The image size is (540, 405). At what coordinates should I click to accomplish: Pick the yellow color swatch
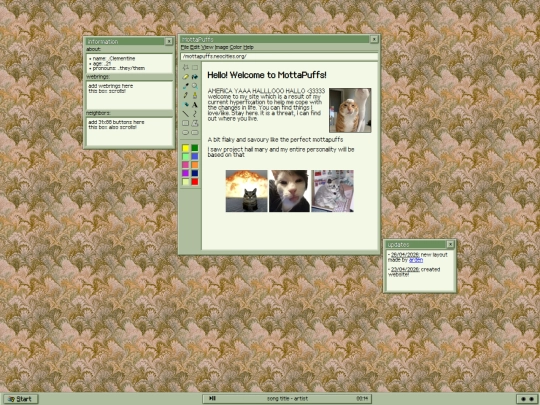tap(186, 148)
